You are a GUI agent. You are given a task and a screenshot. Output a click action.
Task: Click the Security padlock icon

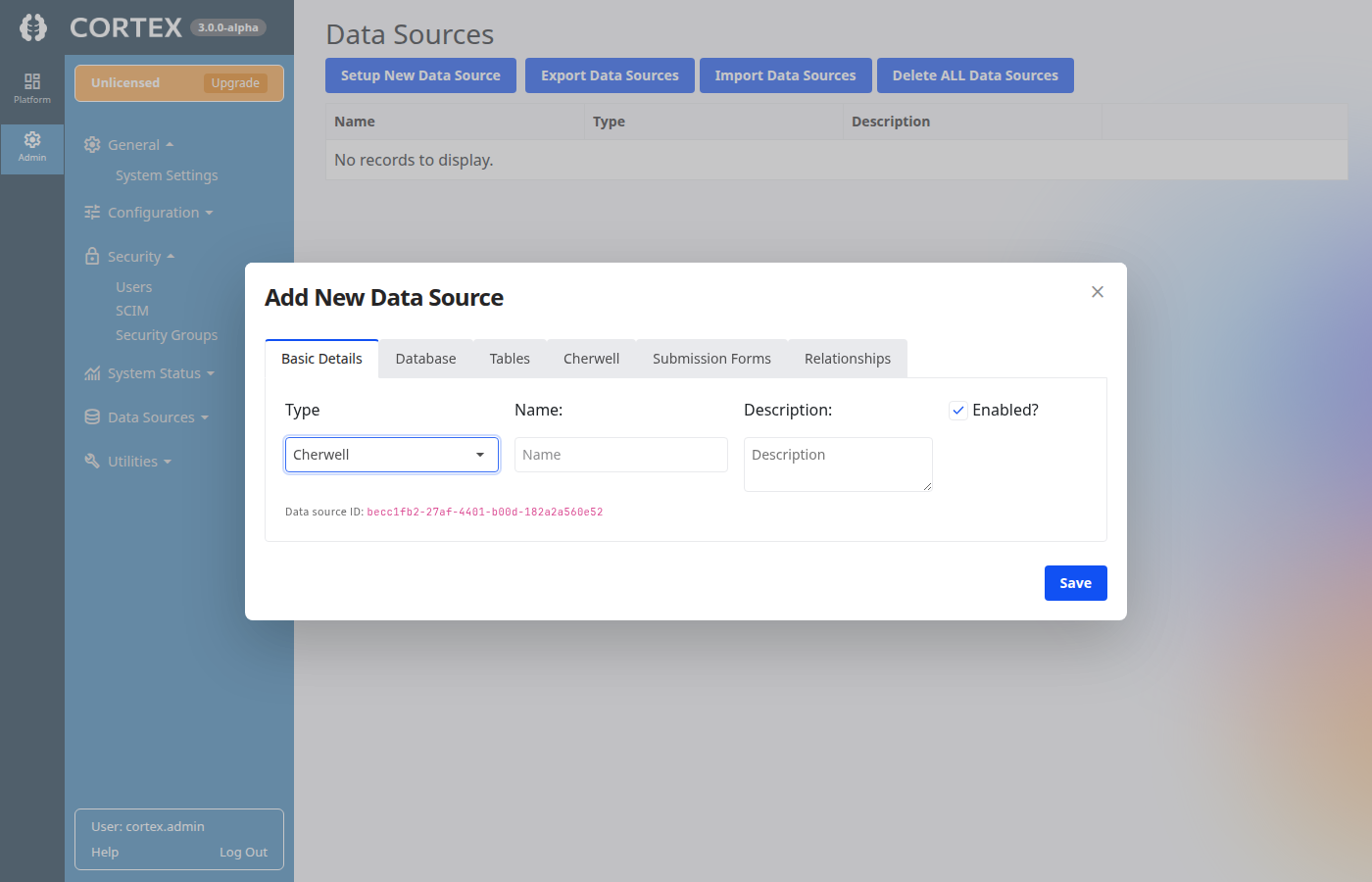click(x=92, y=256)
